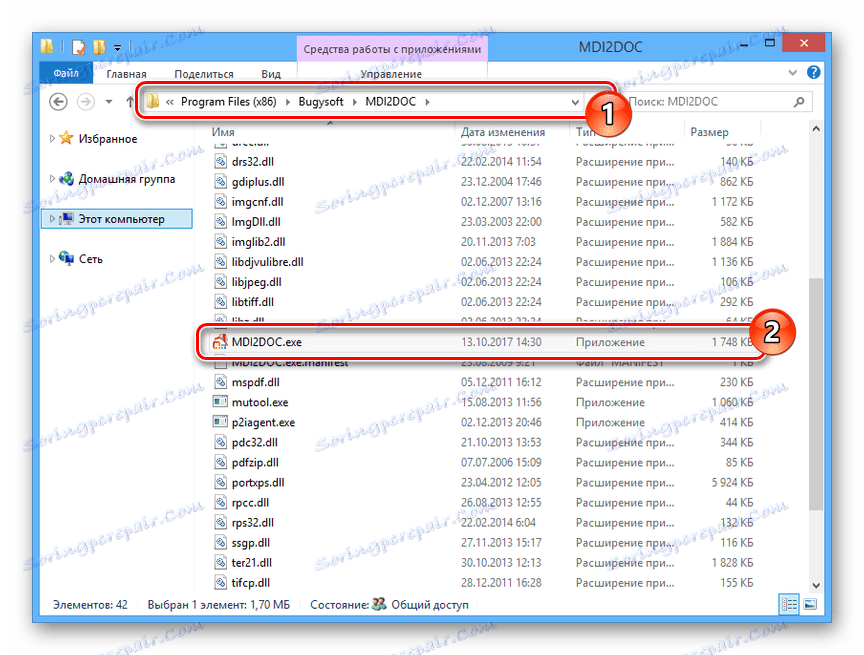
Task: Click the tifcp.dll file name
Action: click(251, 583)
